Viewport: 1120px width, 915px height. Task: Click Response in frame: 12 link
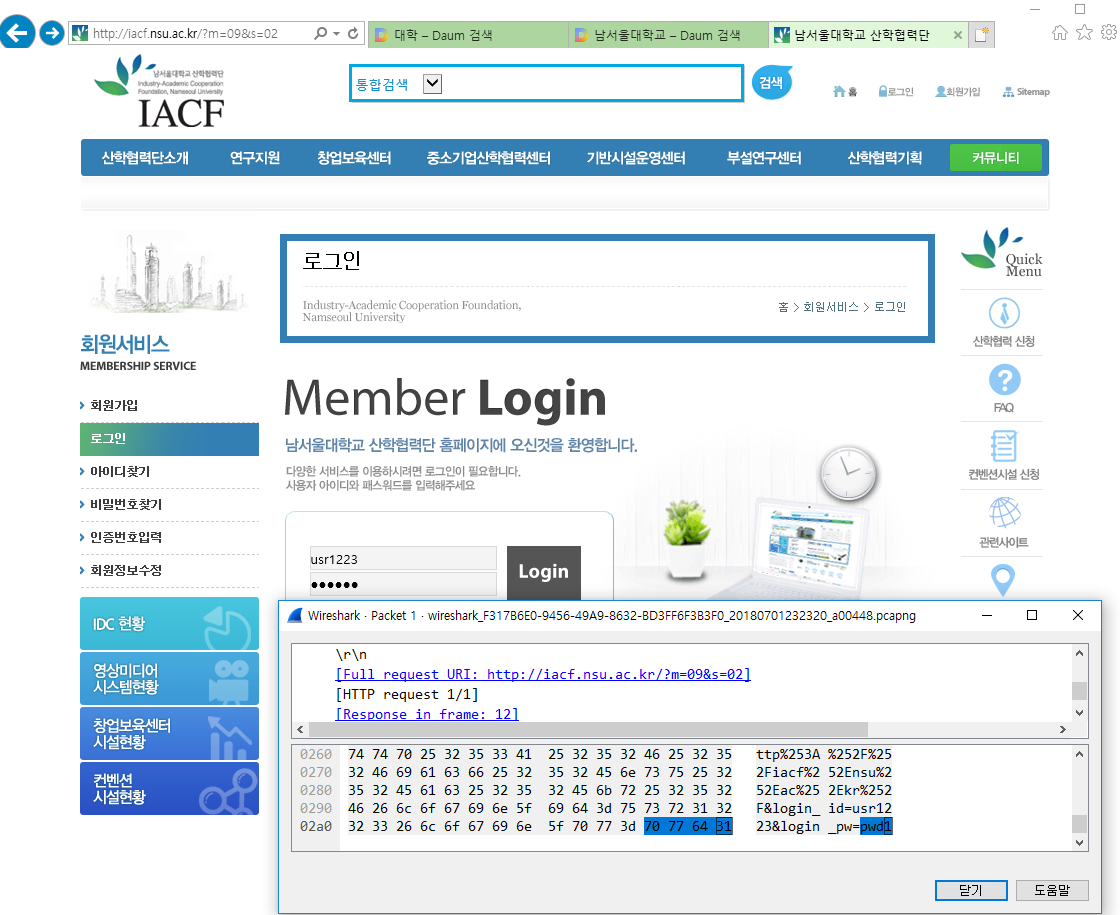tap(427, 714)
